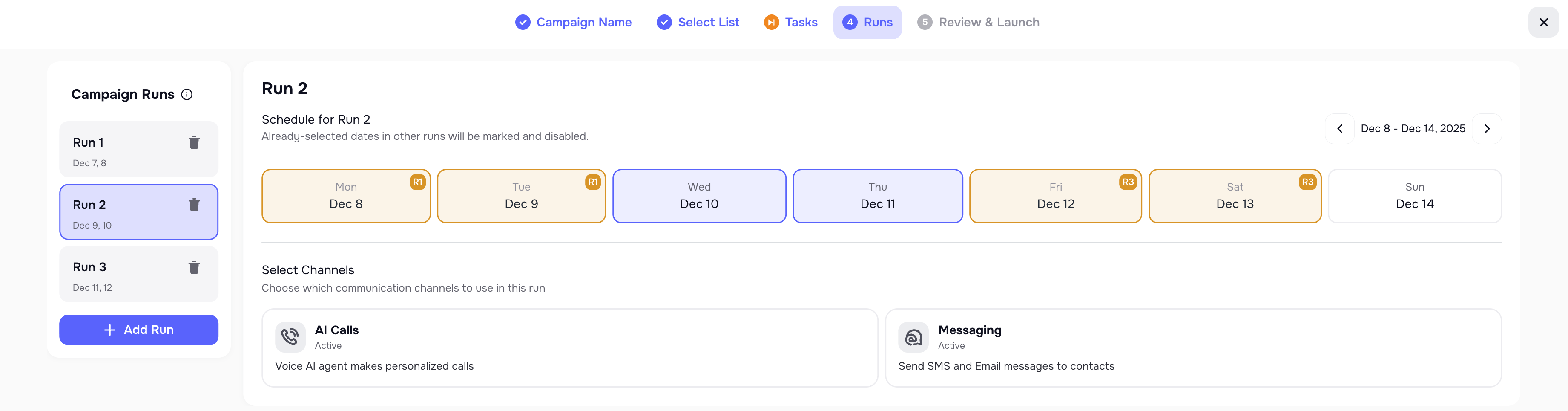Select Sun Dec 14 for this run
This screenshot has height=411, width=1568.
tap(1414, 196)
